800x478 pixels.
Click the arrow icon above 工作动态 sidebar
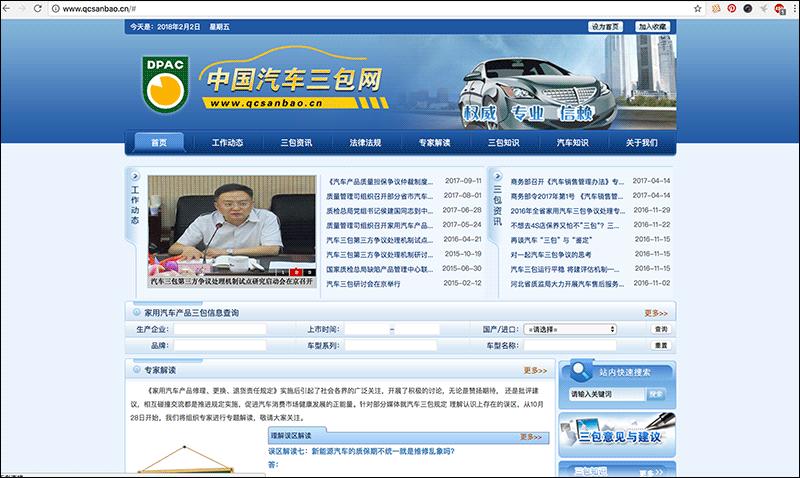[x=135, y=176]
